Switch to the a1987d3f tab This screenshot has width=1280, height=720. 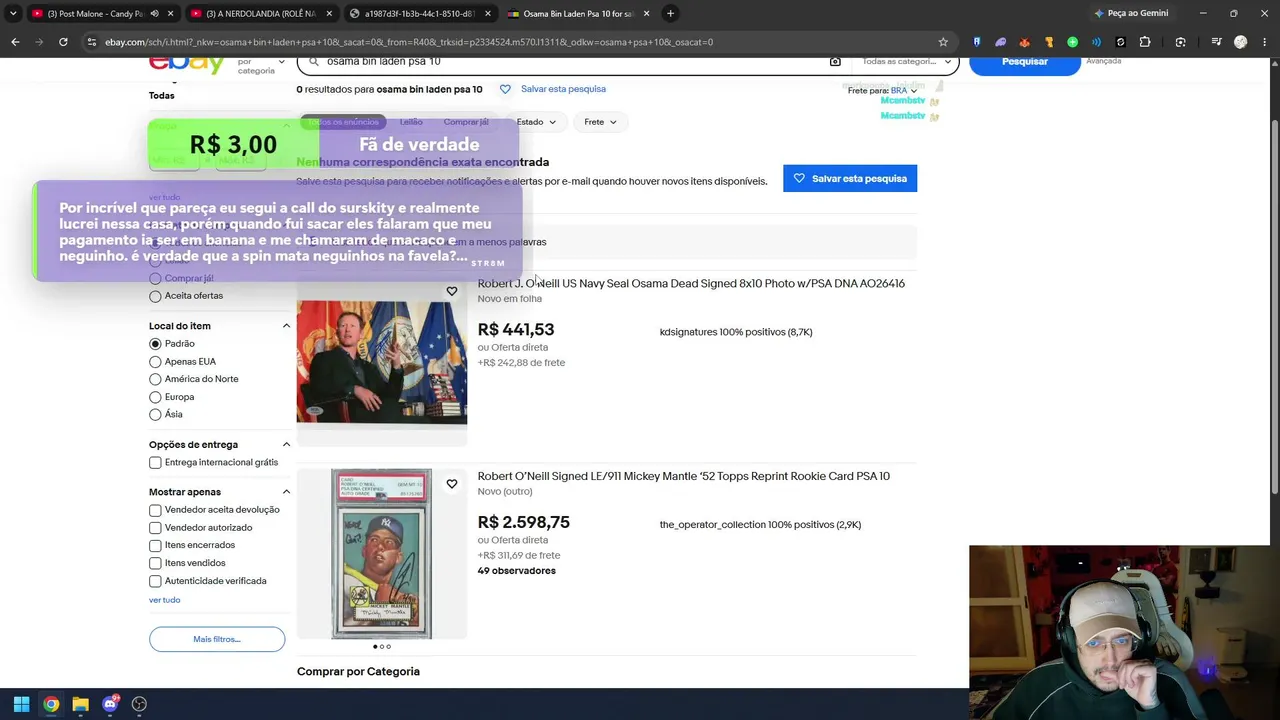point(420,13)
